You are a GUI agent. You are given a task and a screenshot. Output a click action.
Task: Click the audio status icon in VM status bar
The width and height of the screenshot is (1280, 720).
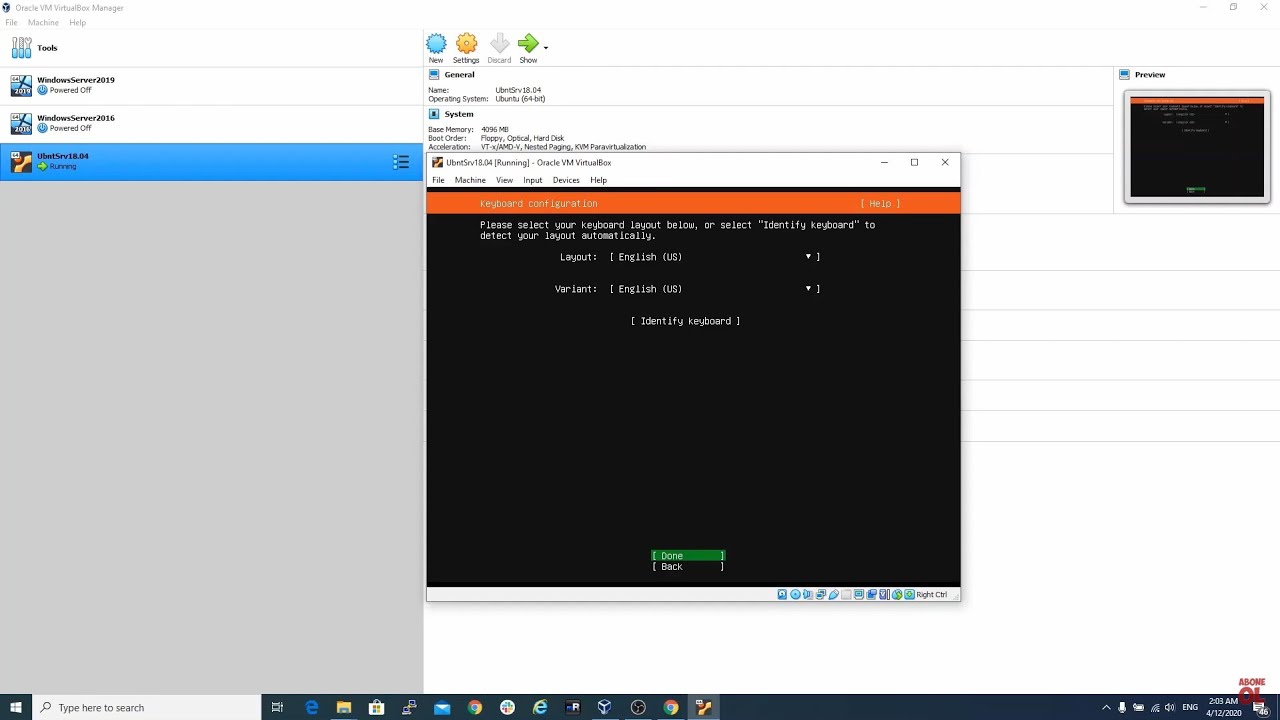coord(808,594)
